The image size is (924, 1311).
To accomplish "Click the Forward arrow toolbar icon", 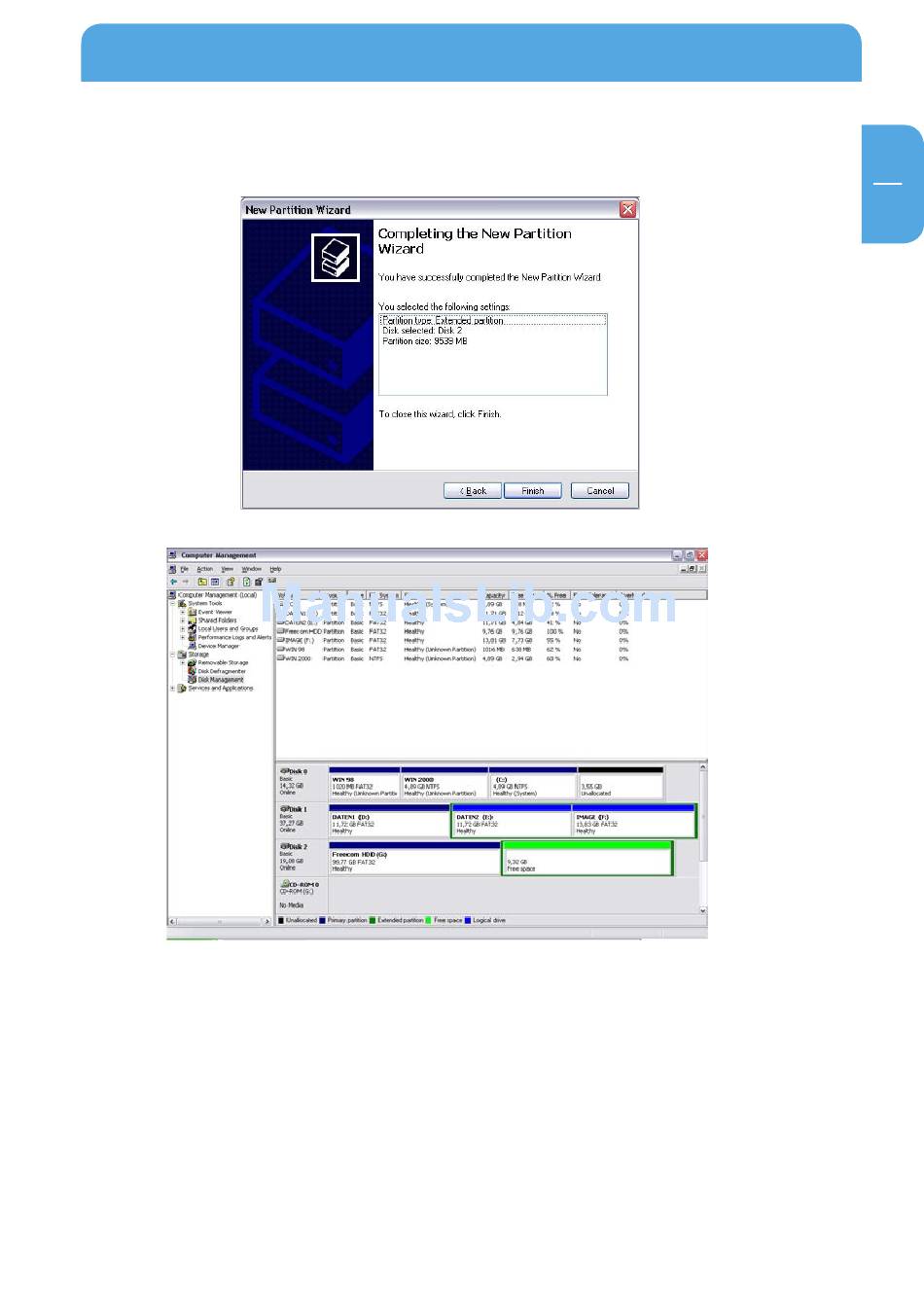I will pos(185,582).
